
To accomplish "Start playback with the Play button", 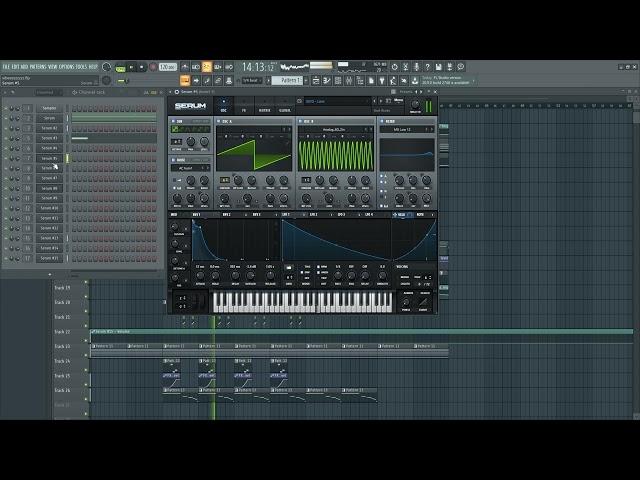I will tap(131, 67).
